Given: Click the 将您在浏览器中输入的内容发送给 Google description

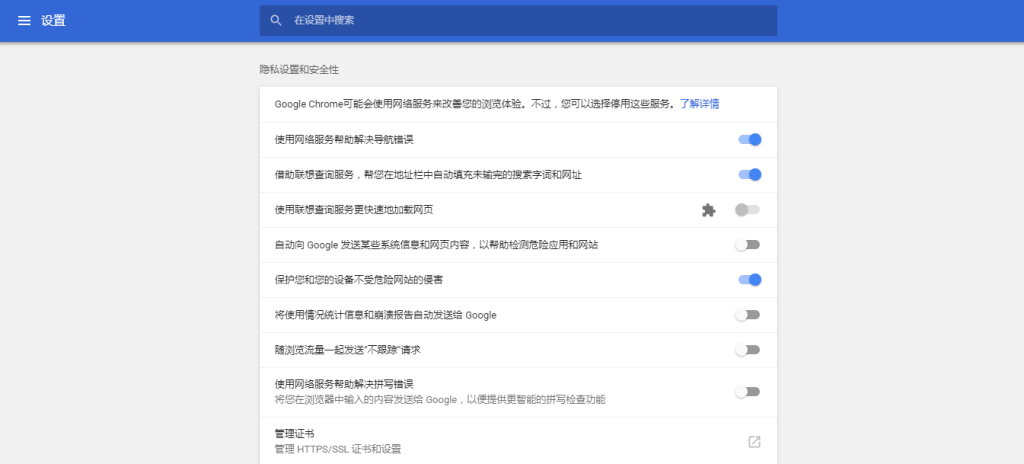Looking at the screenshot, I should click(440, 399).
